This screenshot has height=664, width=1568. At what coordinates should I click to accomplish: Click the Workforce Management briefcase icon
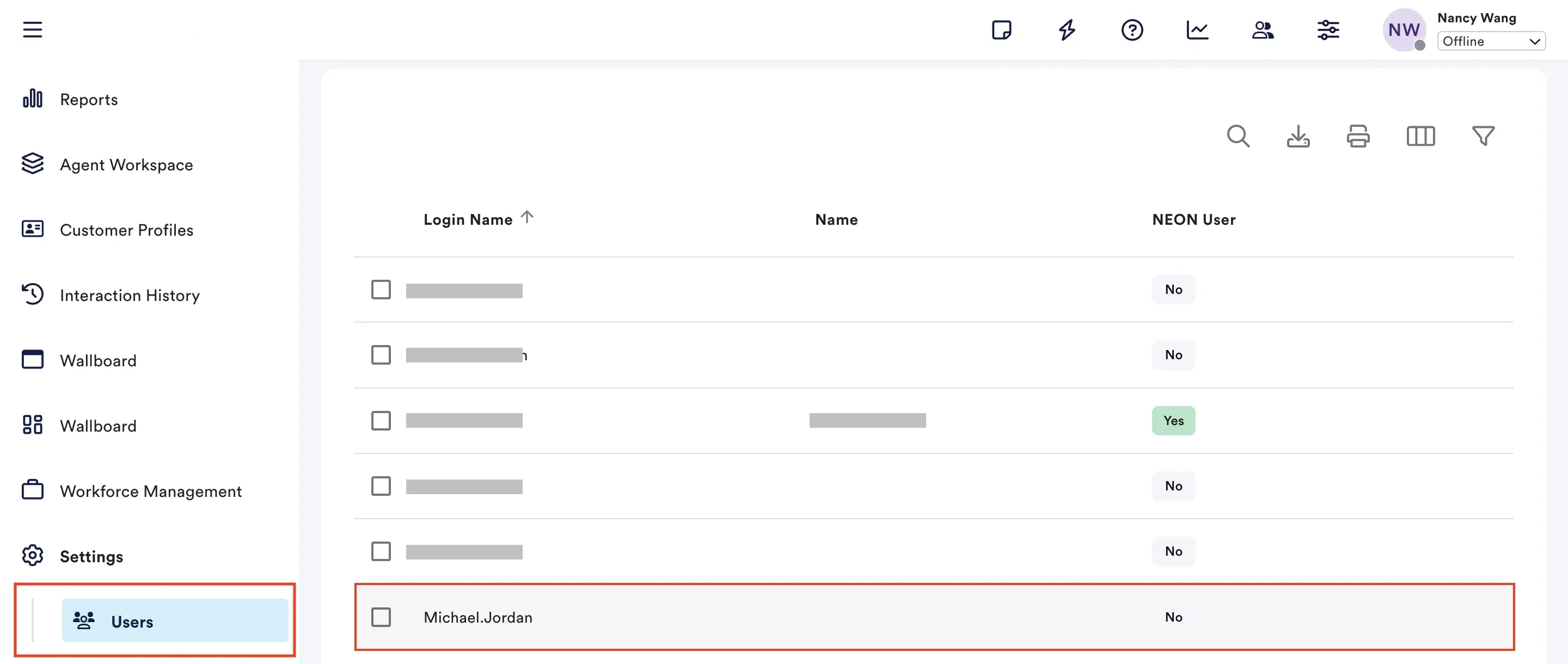pos(32,489)
